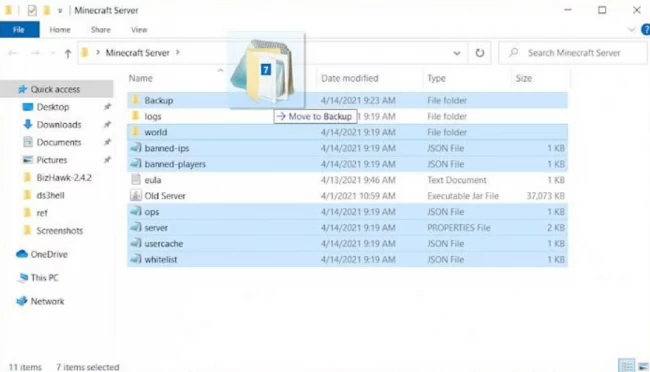
Task: Click the banned-ips file icon
Action: 135,148
